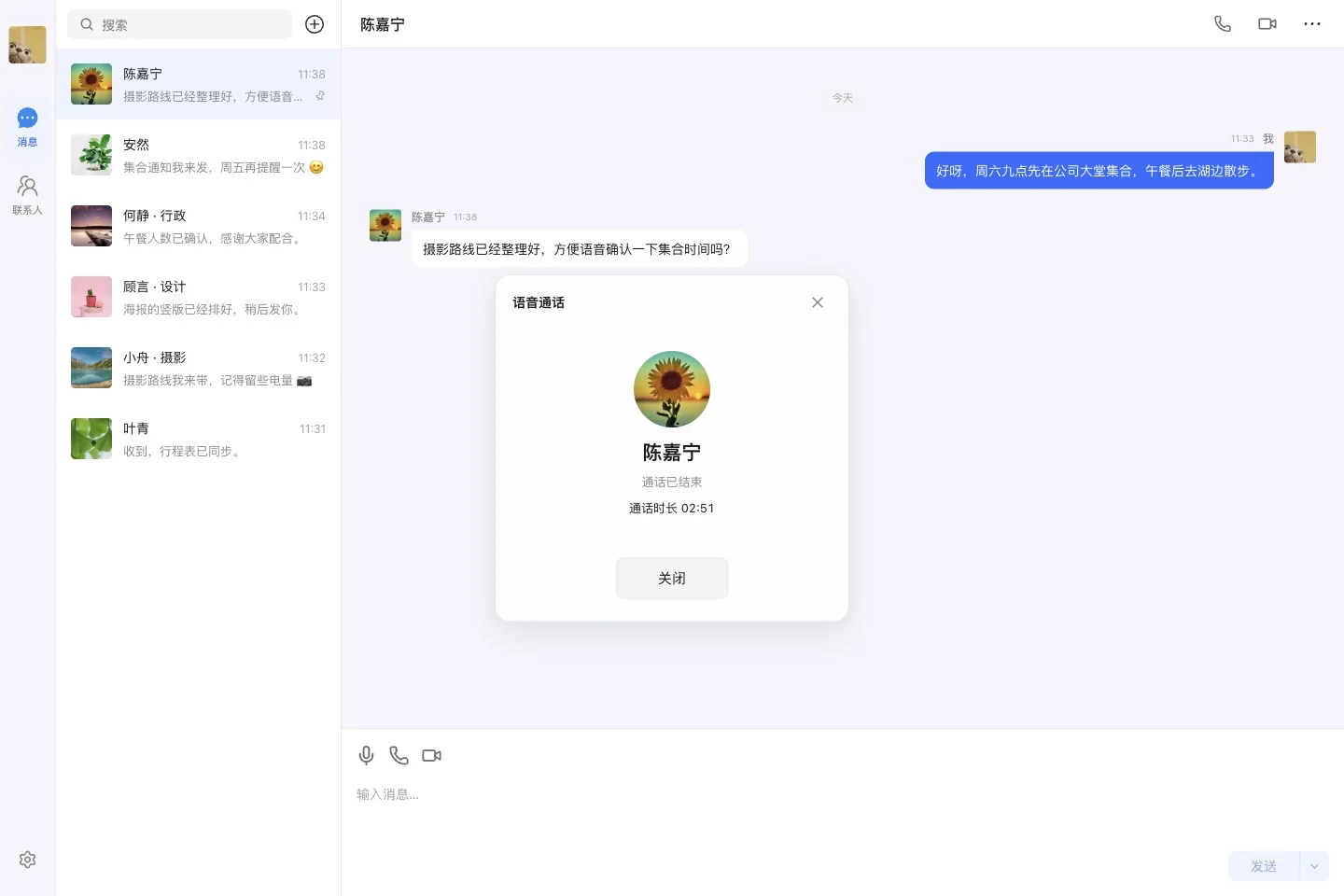Image resolution: width=1344 pixels, height=896 pixels.
Task: Click 小舟 landscape avatar in list
Action: [91, 368]
